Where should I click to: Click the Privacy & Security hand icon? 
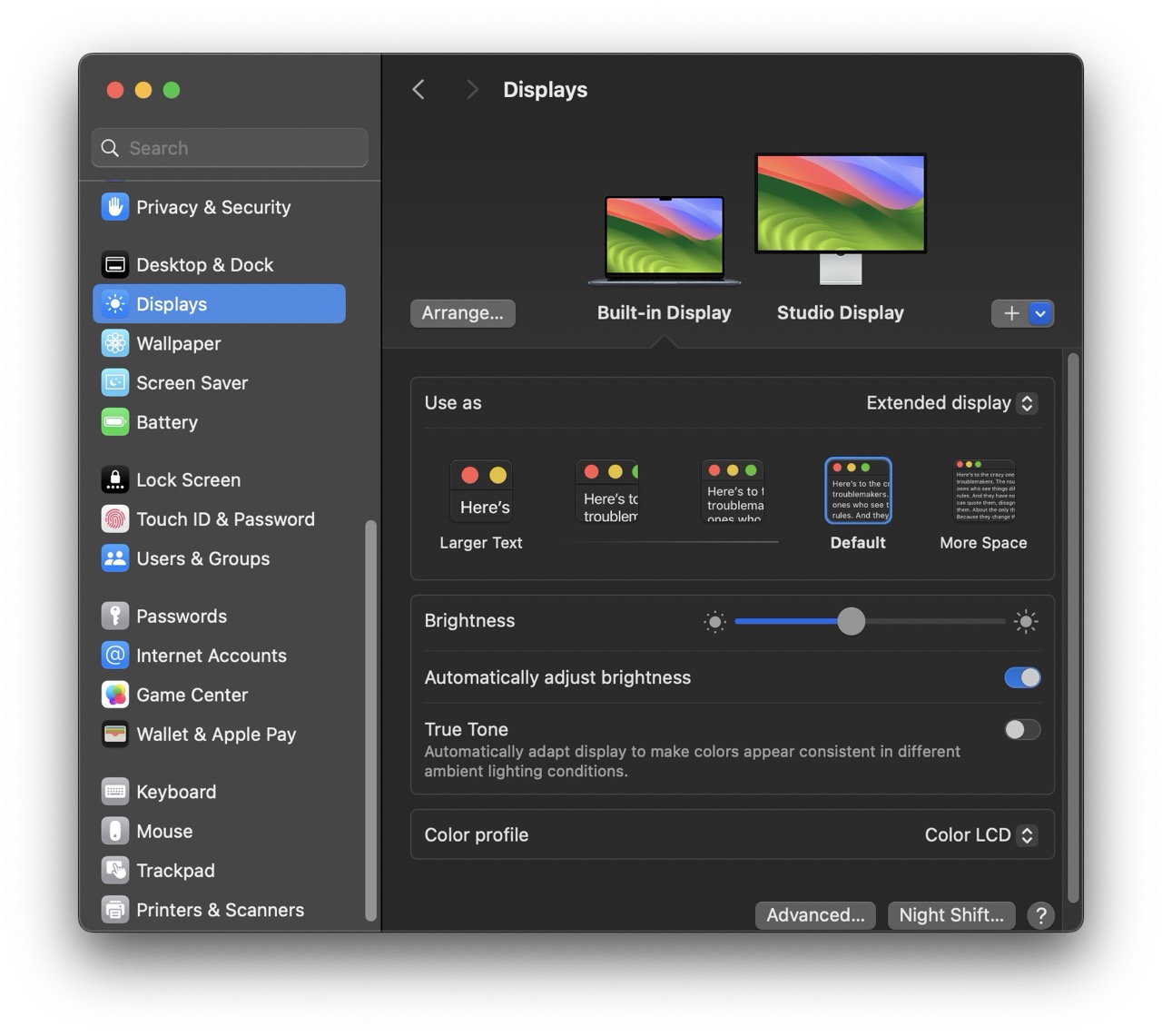tap(115, 207)
